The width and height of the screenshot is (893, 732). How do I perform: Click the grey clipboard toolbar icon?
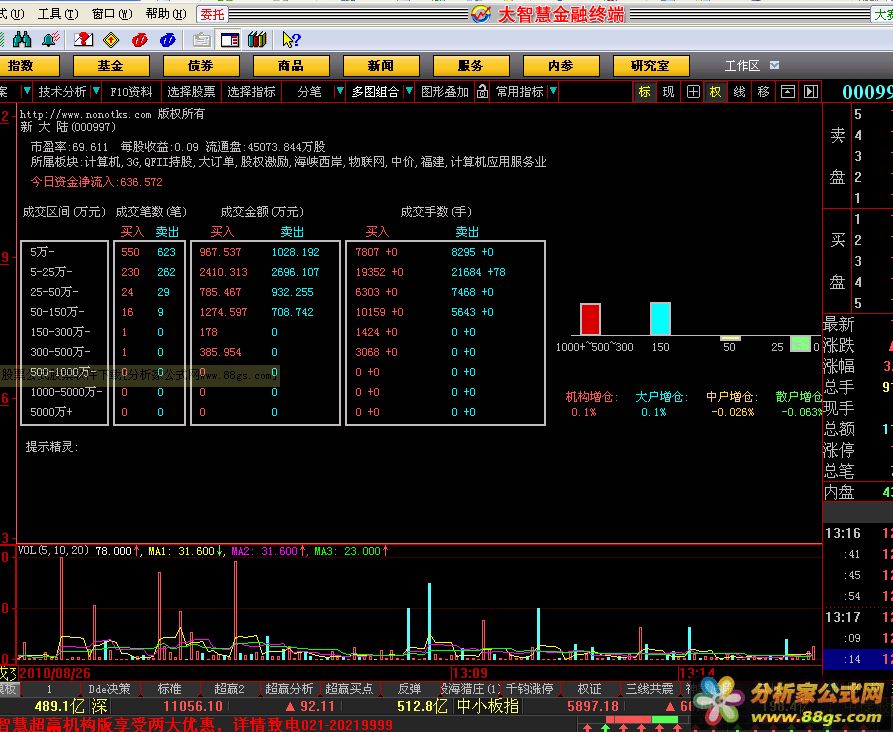pyautogui.click(x=202, y=39)
